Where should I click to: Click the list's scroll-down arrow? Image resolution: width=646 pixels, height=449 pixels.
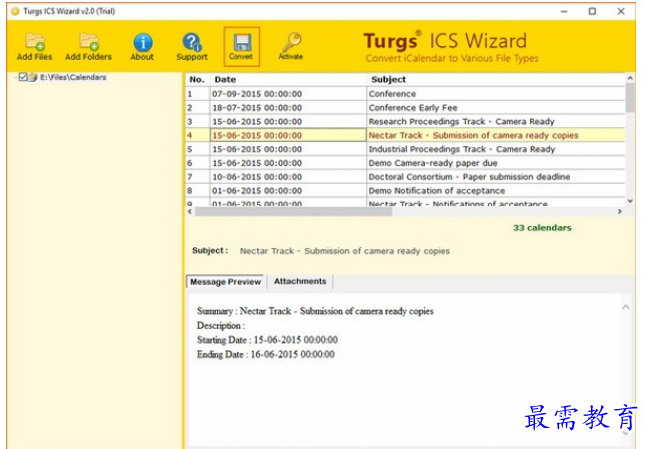click(x=630, y=201)
